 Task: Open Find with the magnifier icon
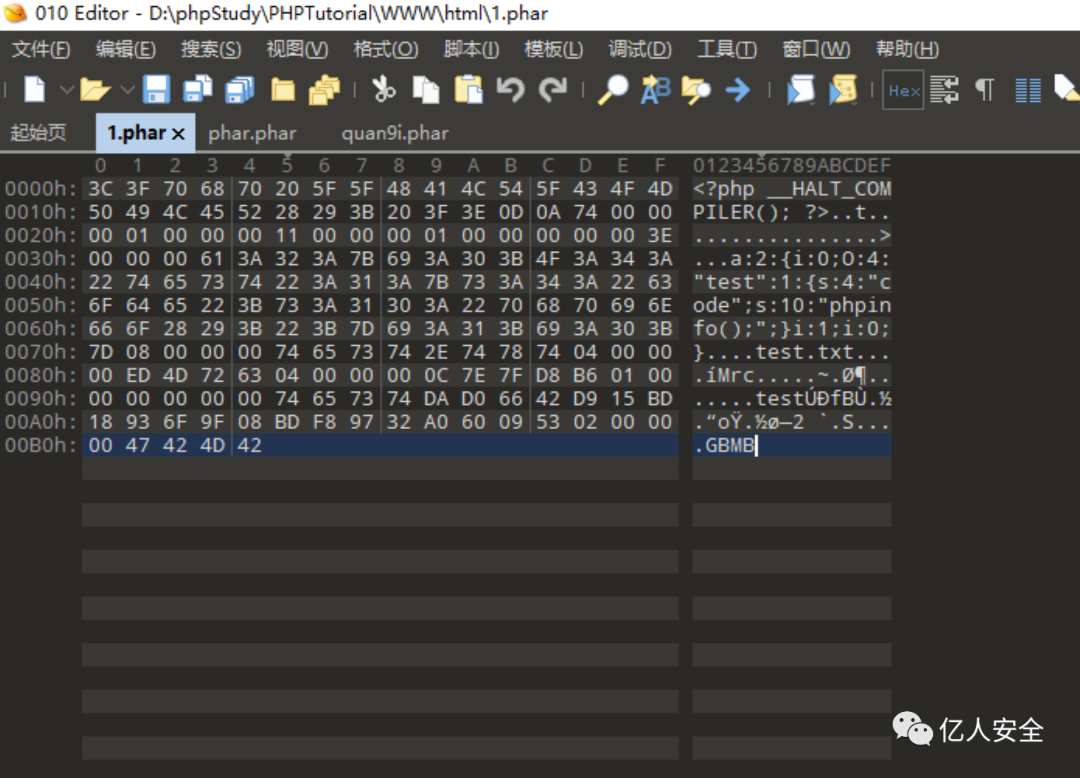point(612,90)
